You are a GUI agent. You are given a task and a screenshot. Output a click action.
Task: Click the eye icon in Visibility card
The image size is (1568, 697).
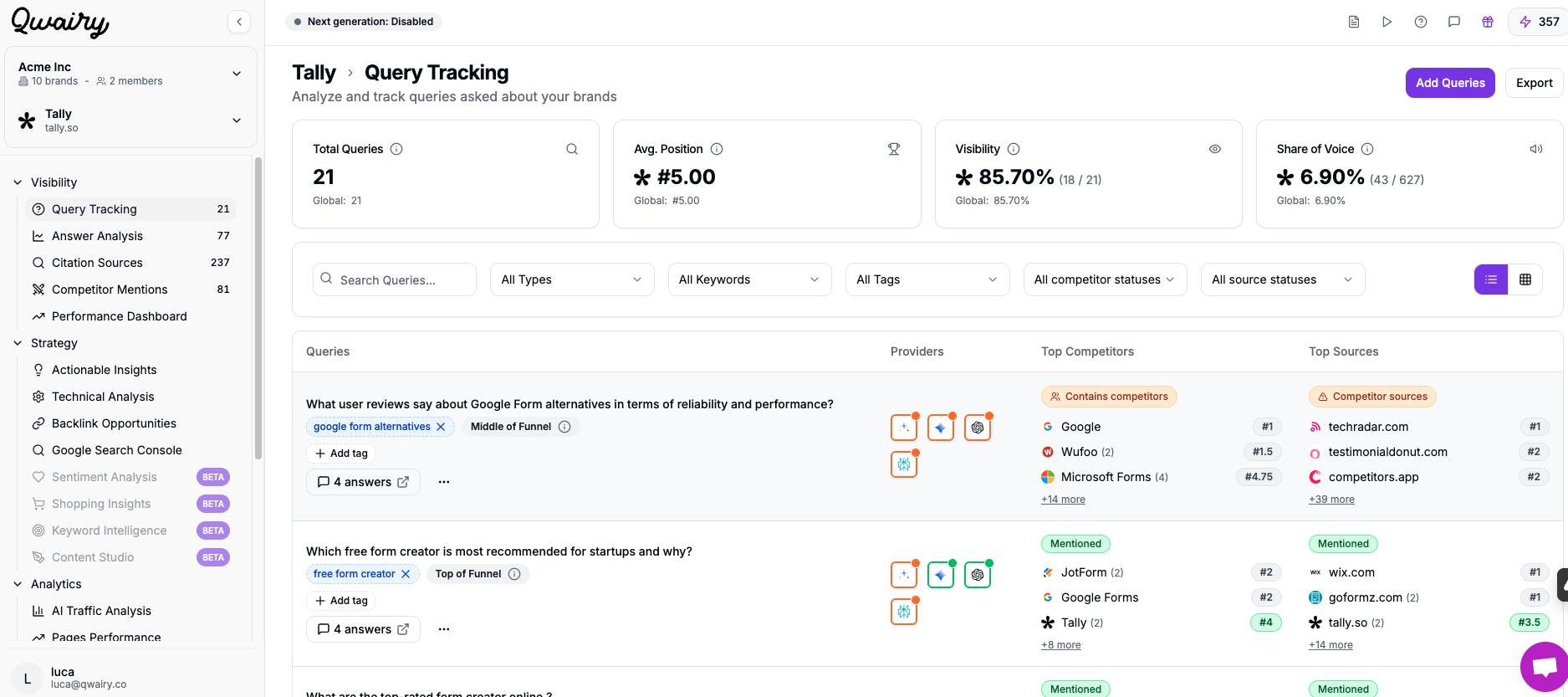[x=1215, y=149]
